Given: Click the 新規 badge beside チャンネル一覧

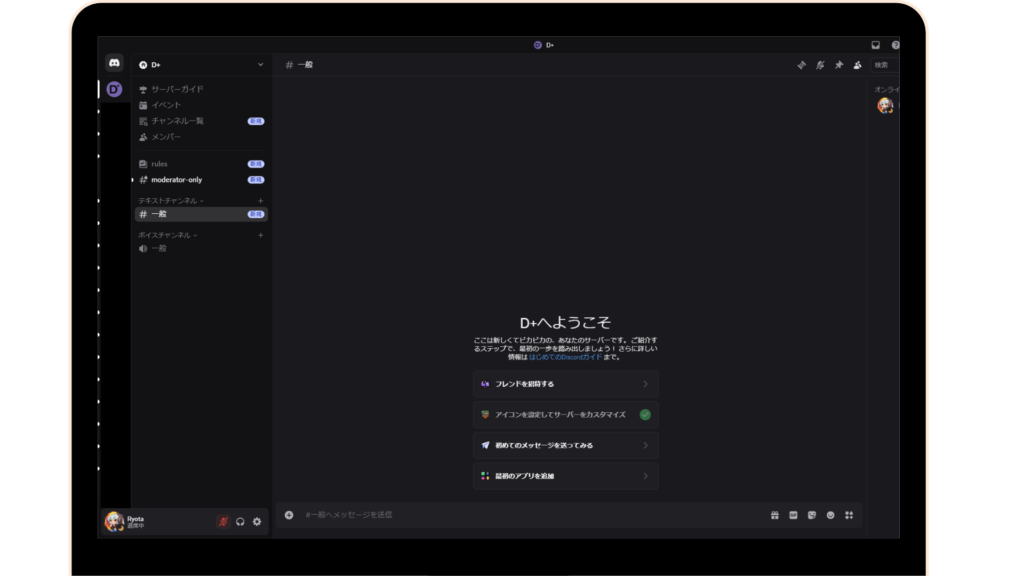Looking at the screenshot, I should click(x=256, y=121).
